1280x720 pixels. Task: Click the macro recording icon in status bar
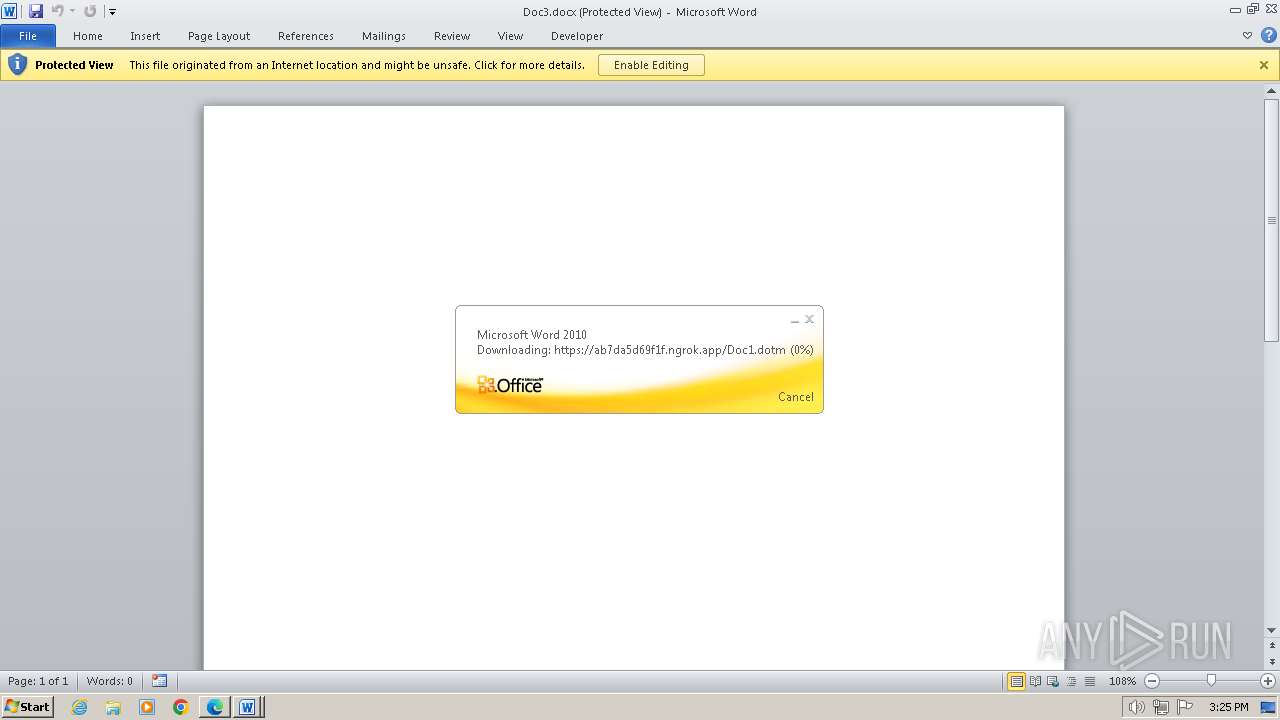pos(159,681)
